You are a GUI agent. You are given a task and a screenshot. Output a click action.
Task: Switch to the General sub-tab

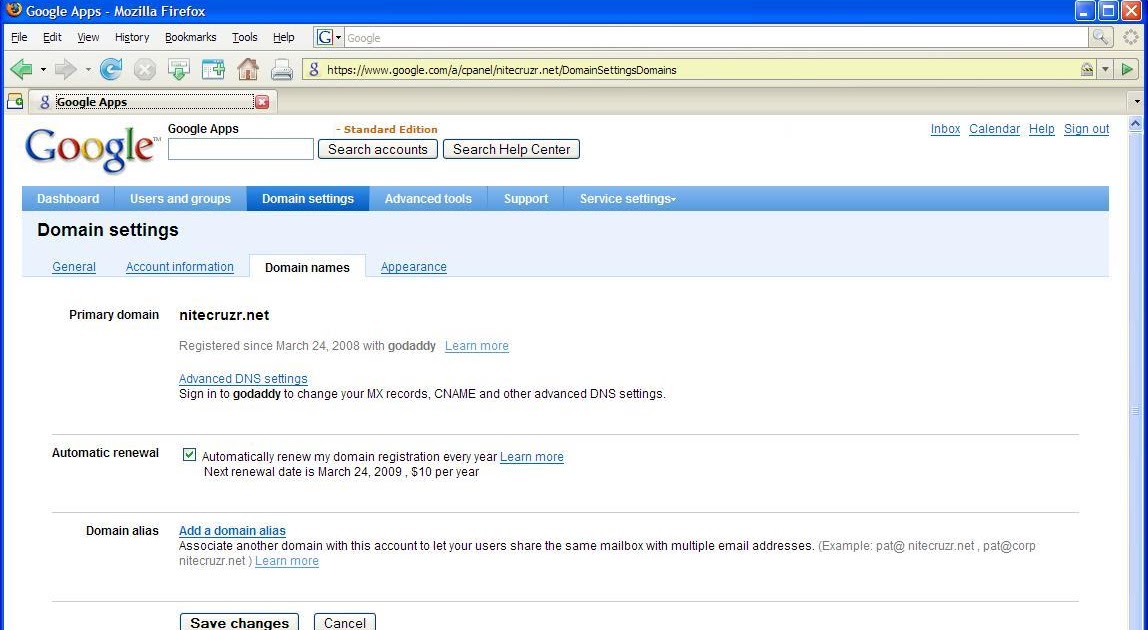click(74, 267)
